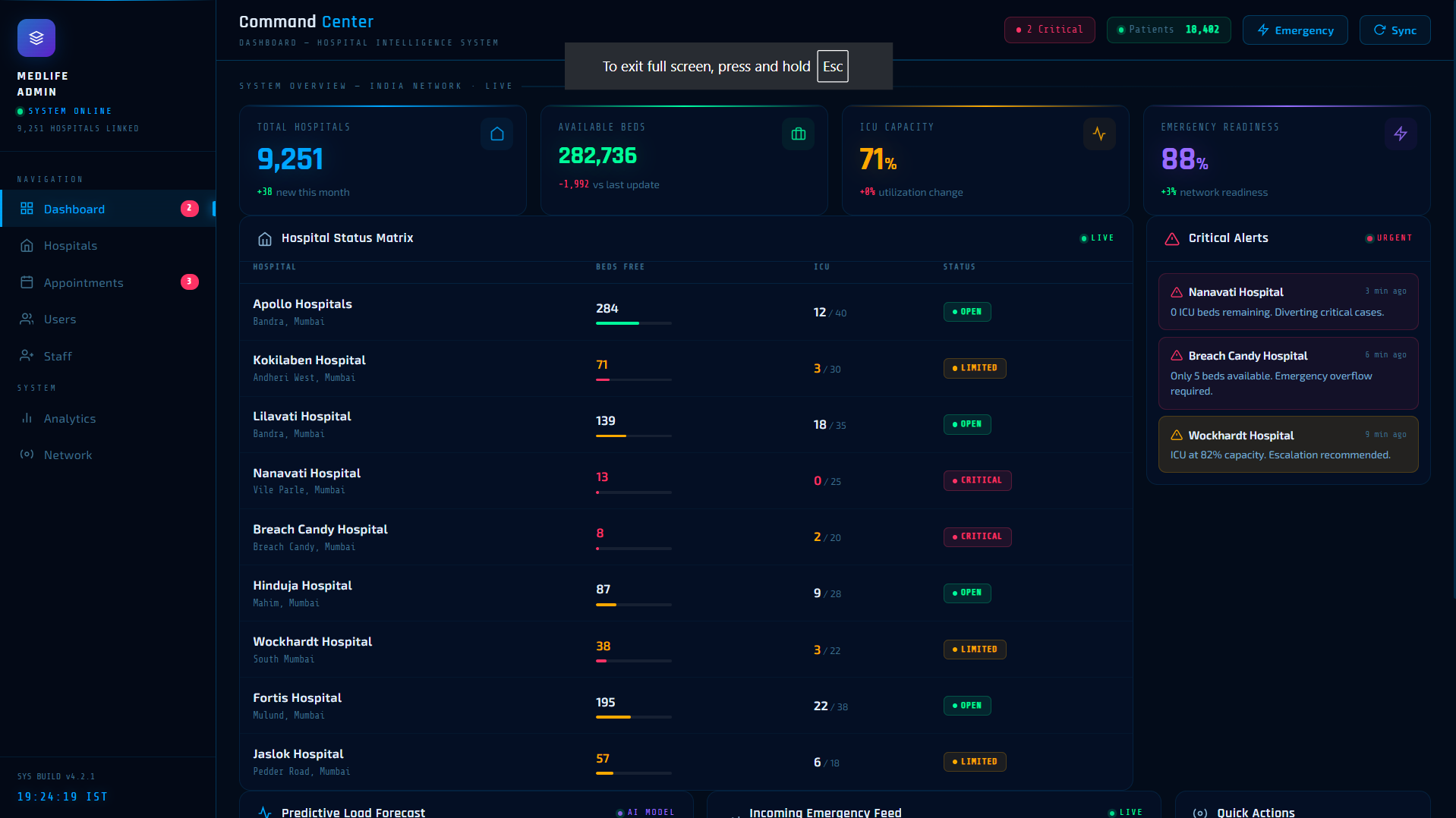1456x818 pixels.
Task: Click the warning icon on Wockhardt Hospital alert
Action: 1177,436
